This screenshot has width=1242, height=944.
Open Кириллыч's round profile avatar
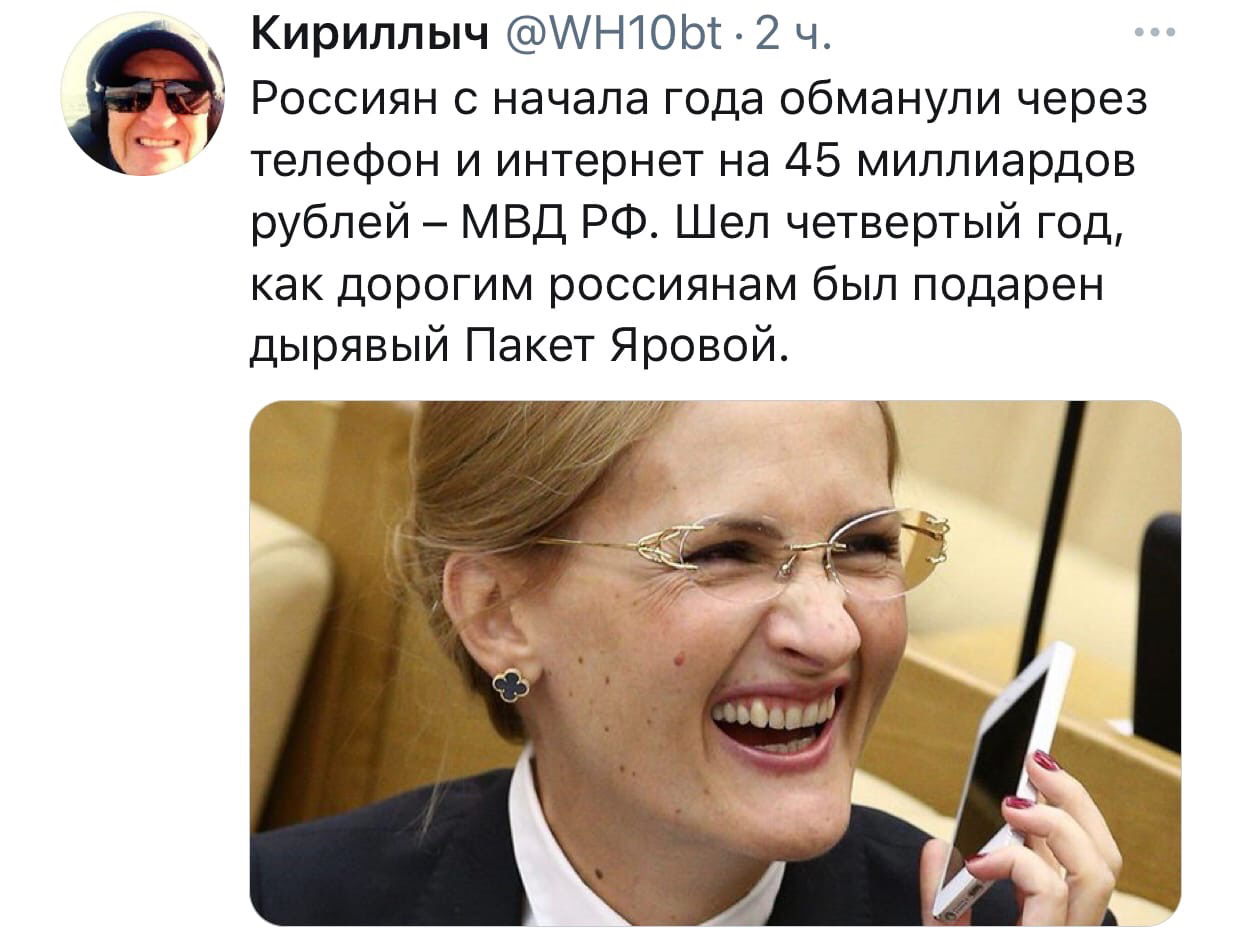click(143, 95)
